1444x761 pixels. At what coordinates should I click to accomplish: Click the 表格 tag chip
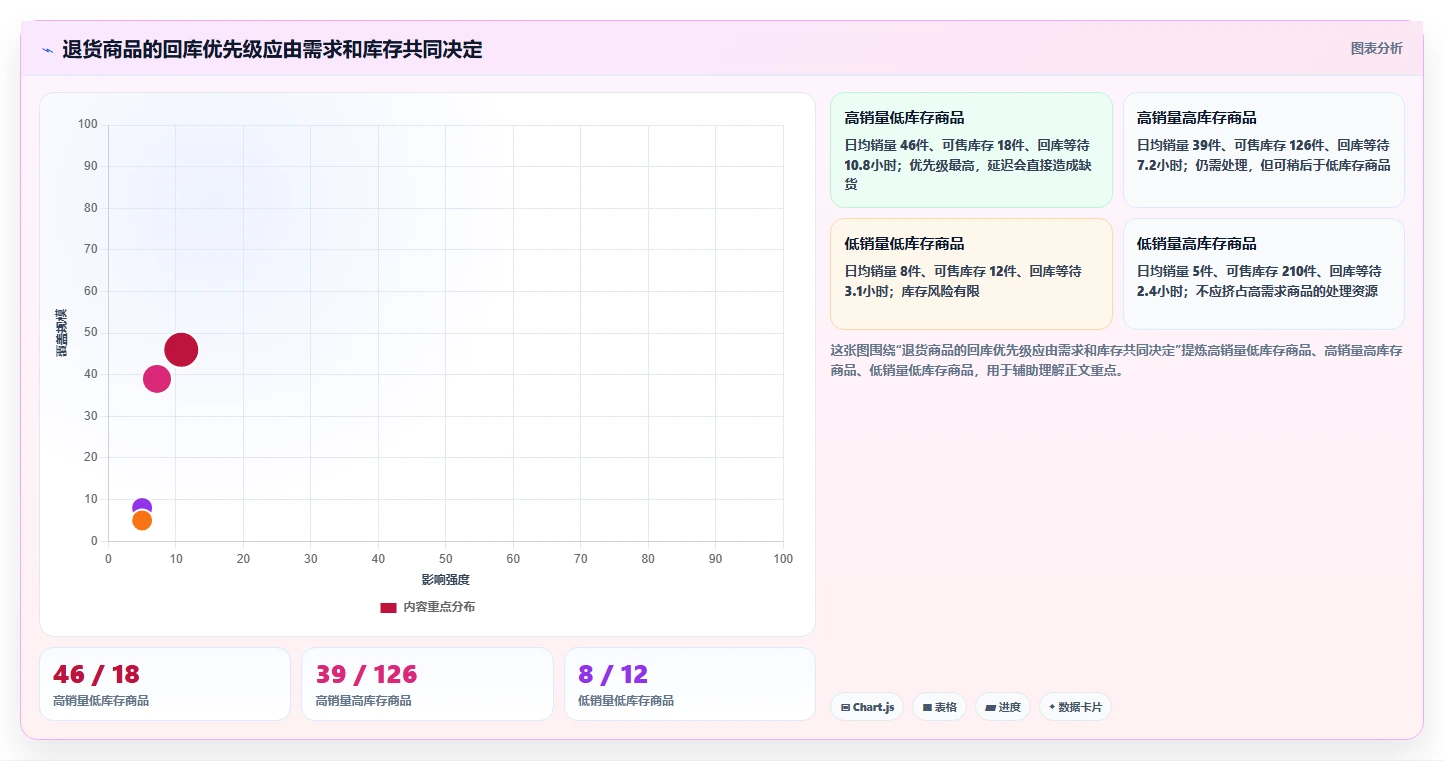(x=939, y=707)
